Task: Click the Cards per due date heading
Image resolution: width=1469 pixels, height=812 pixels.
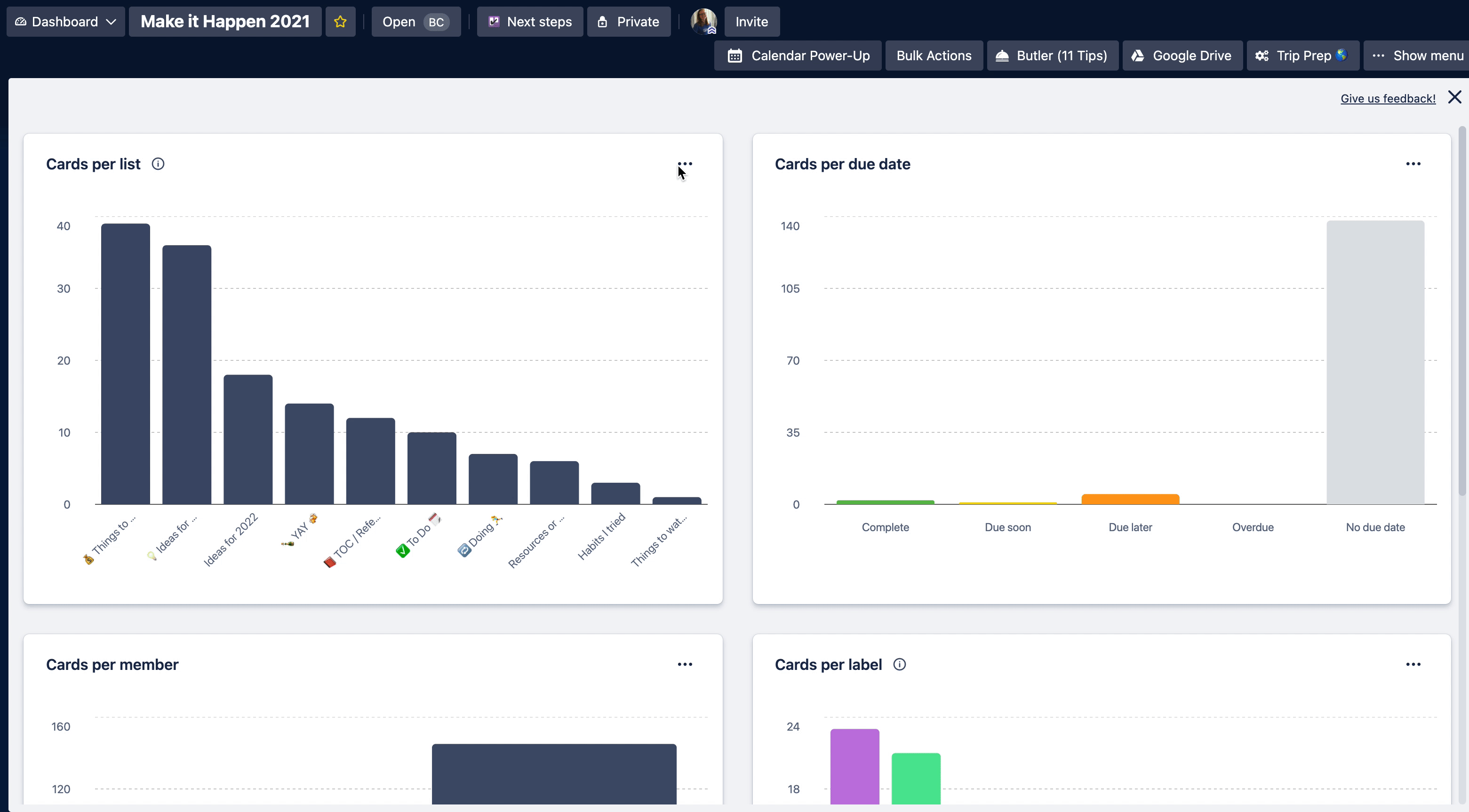Action: tap(842, 164)
